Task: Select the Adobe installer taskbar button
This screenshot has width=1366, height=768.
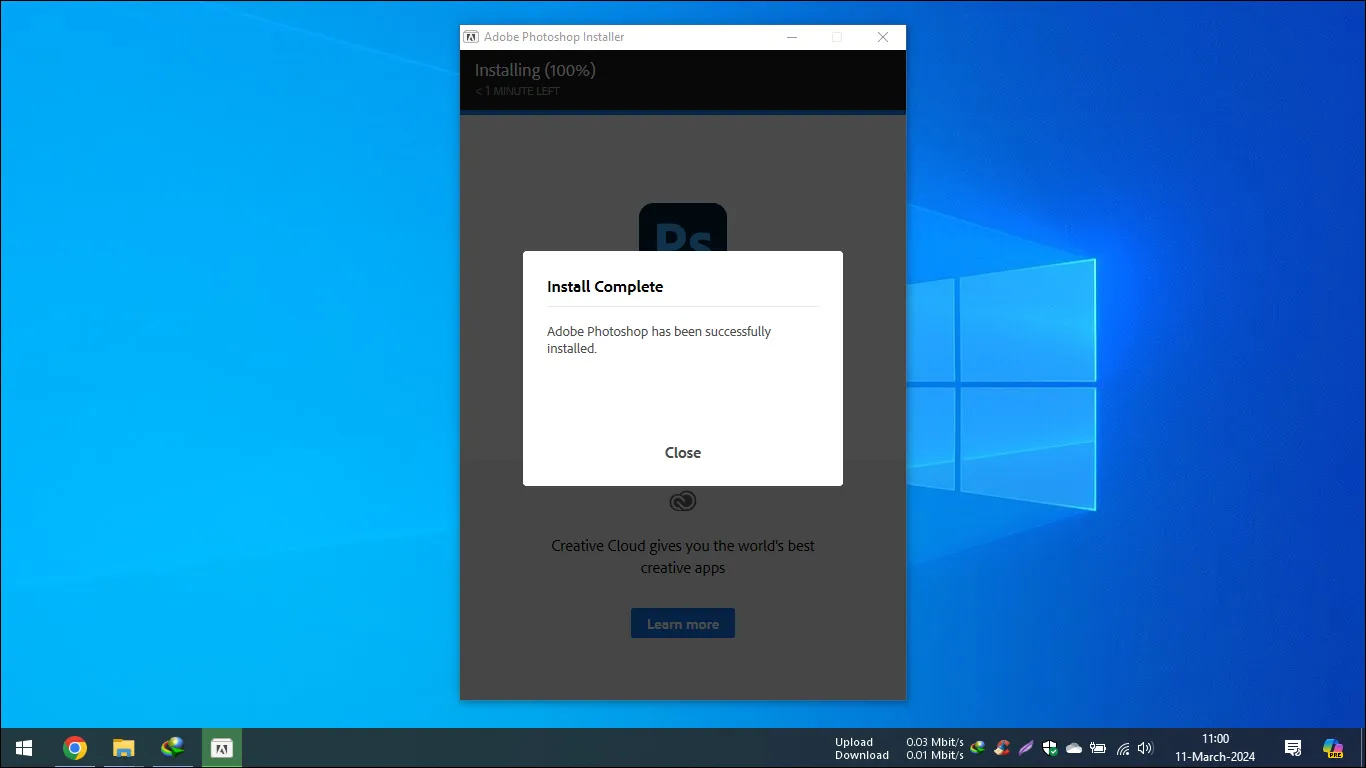Action: point(222,748)
